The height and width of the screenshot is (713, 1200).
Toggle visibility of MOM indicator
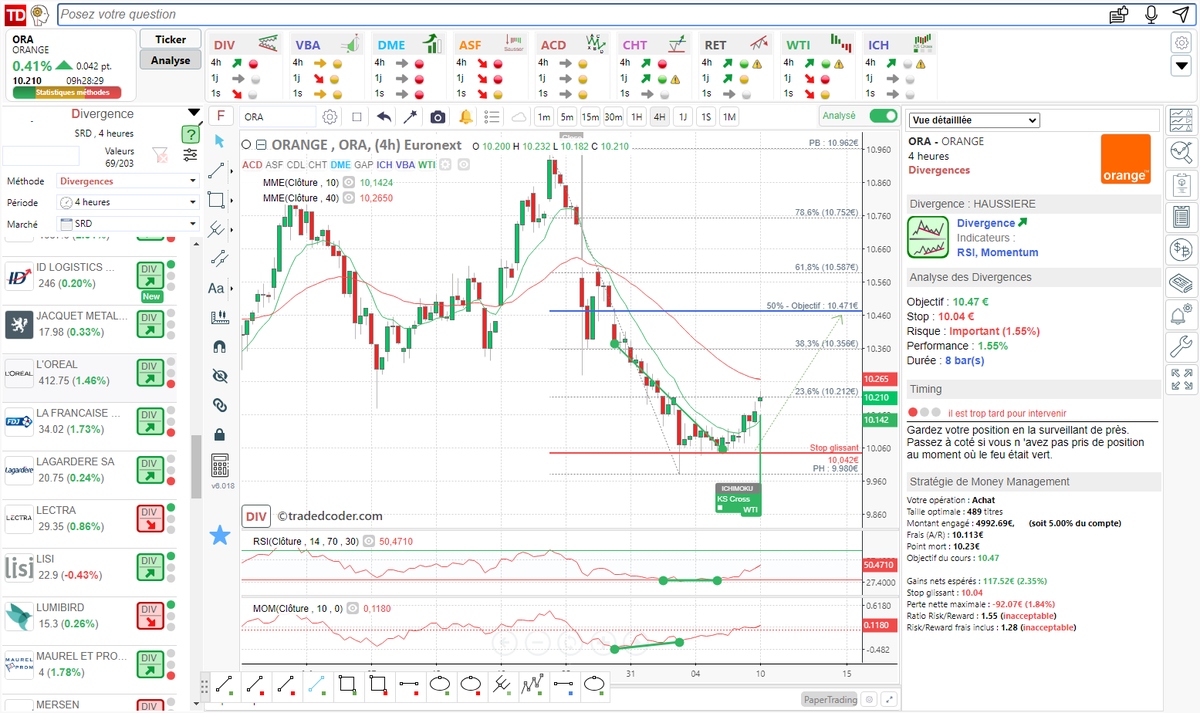point(352,608)
